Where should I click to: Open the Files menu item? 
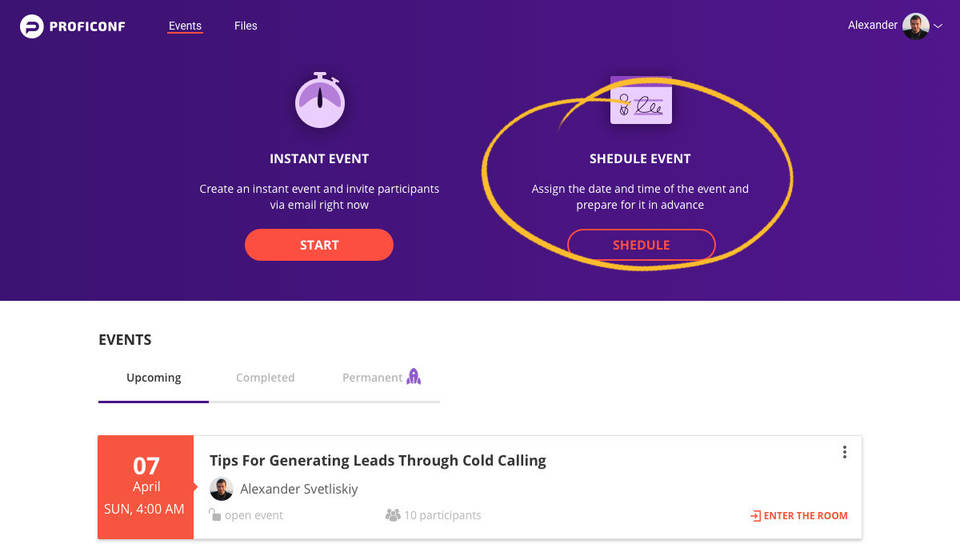(x=246, y=26)
